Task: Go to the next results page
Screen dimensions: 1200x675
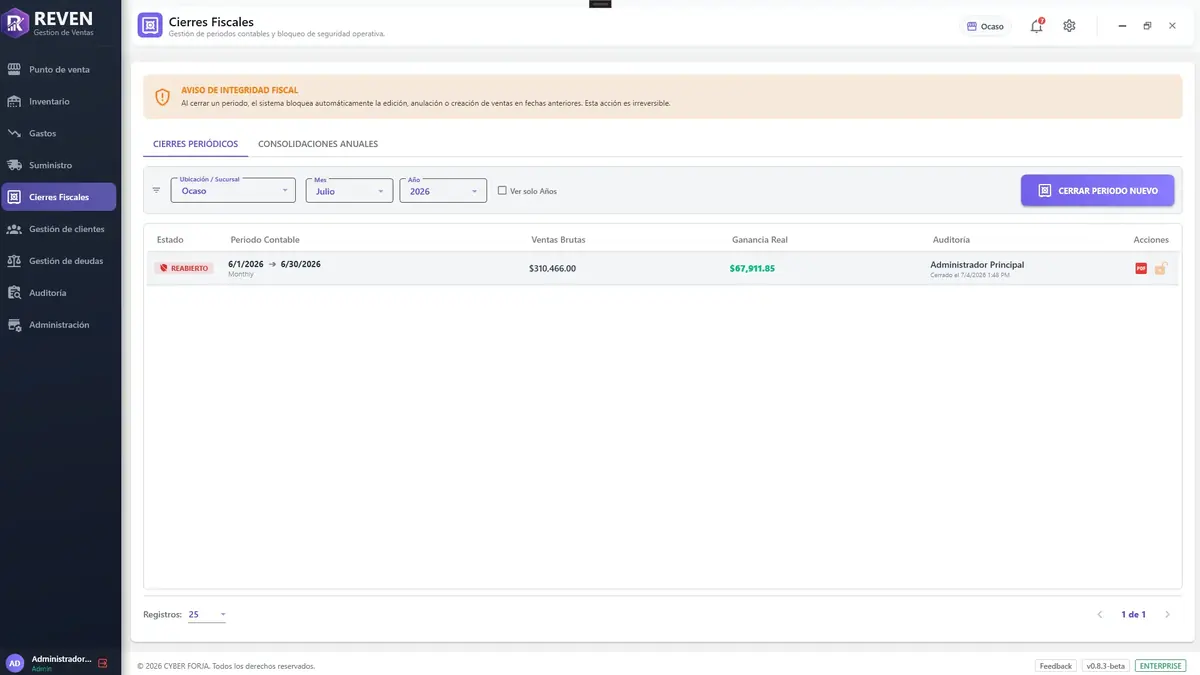Action: [x=1167, y=615]
